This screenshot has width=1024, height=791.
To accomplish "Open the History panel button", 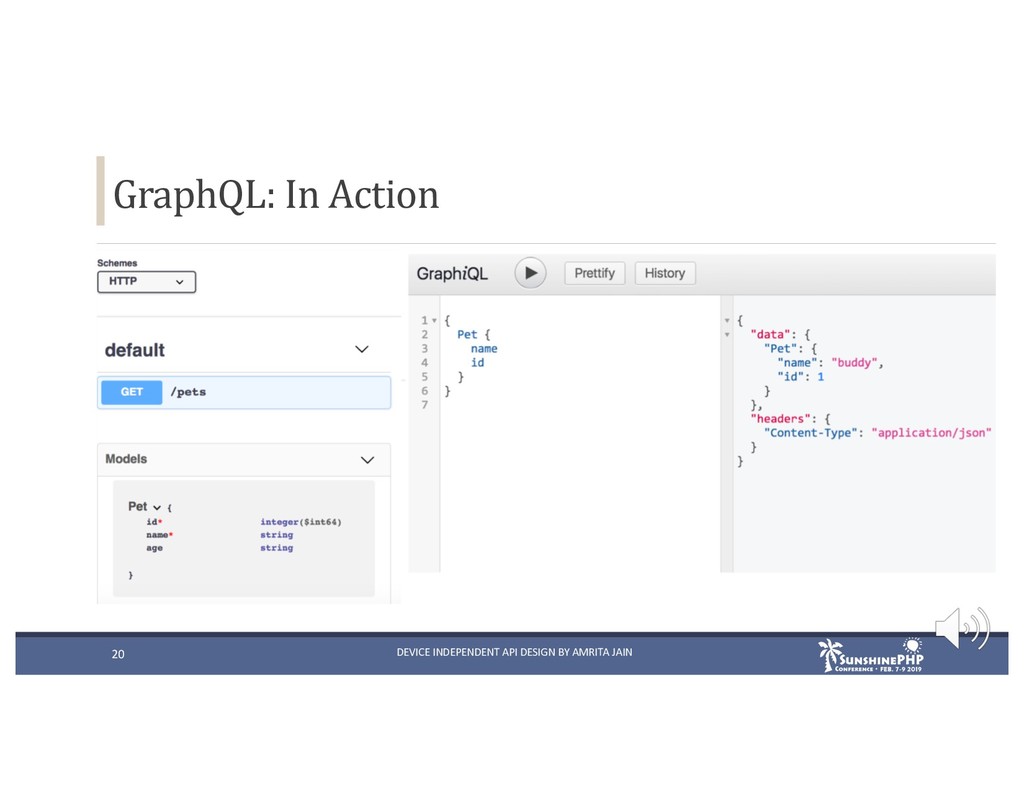I will (665, 273).
